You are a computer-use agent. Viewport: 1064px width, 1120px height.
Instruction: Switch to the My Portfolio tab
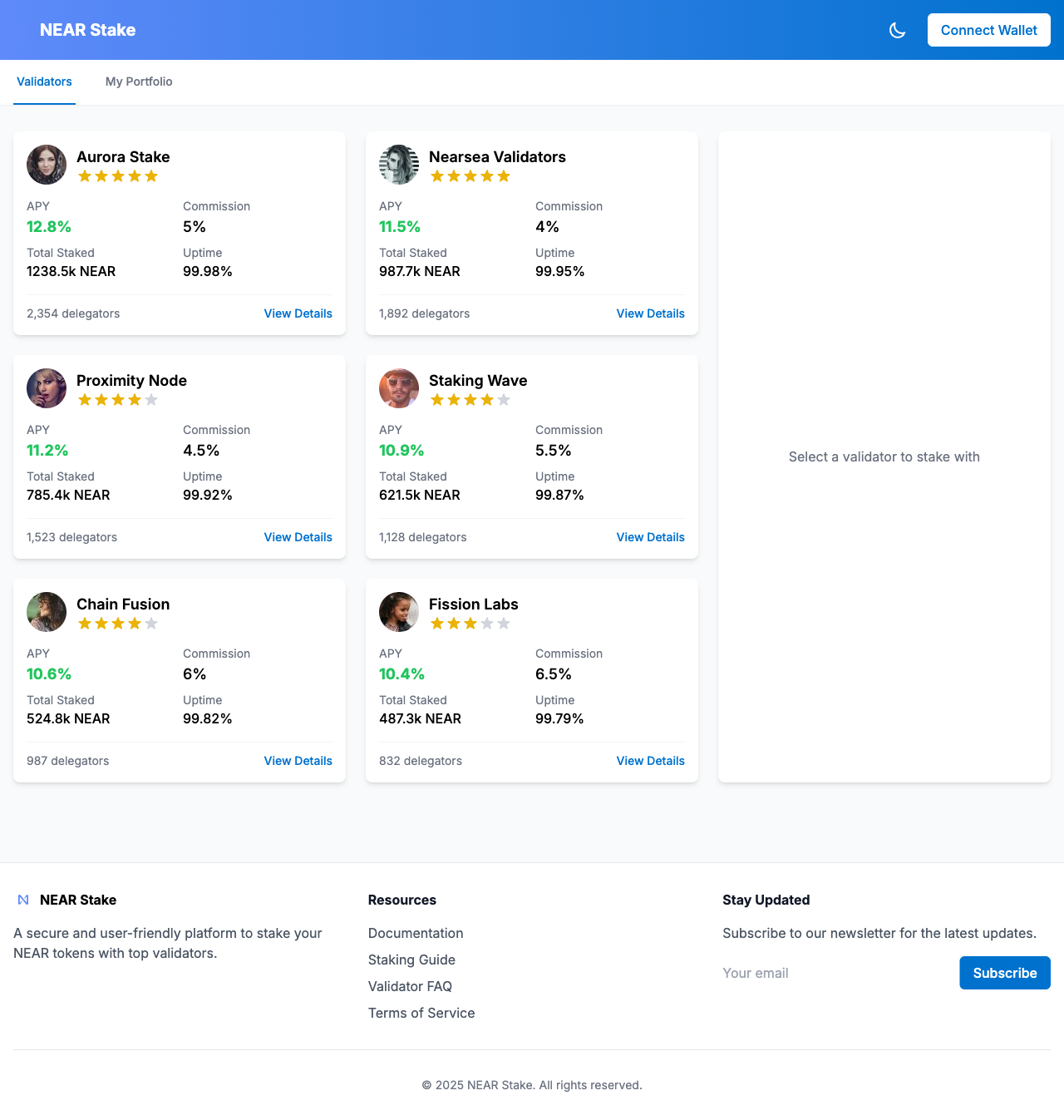pos(139,81)
